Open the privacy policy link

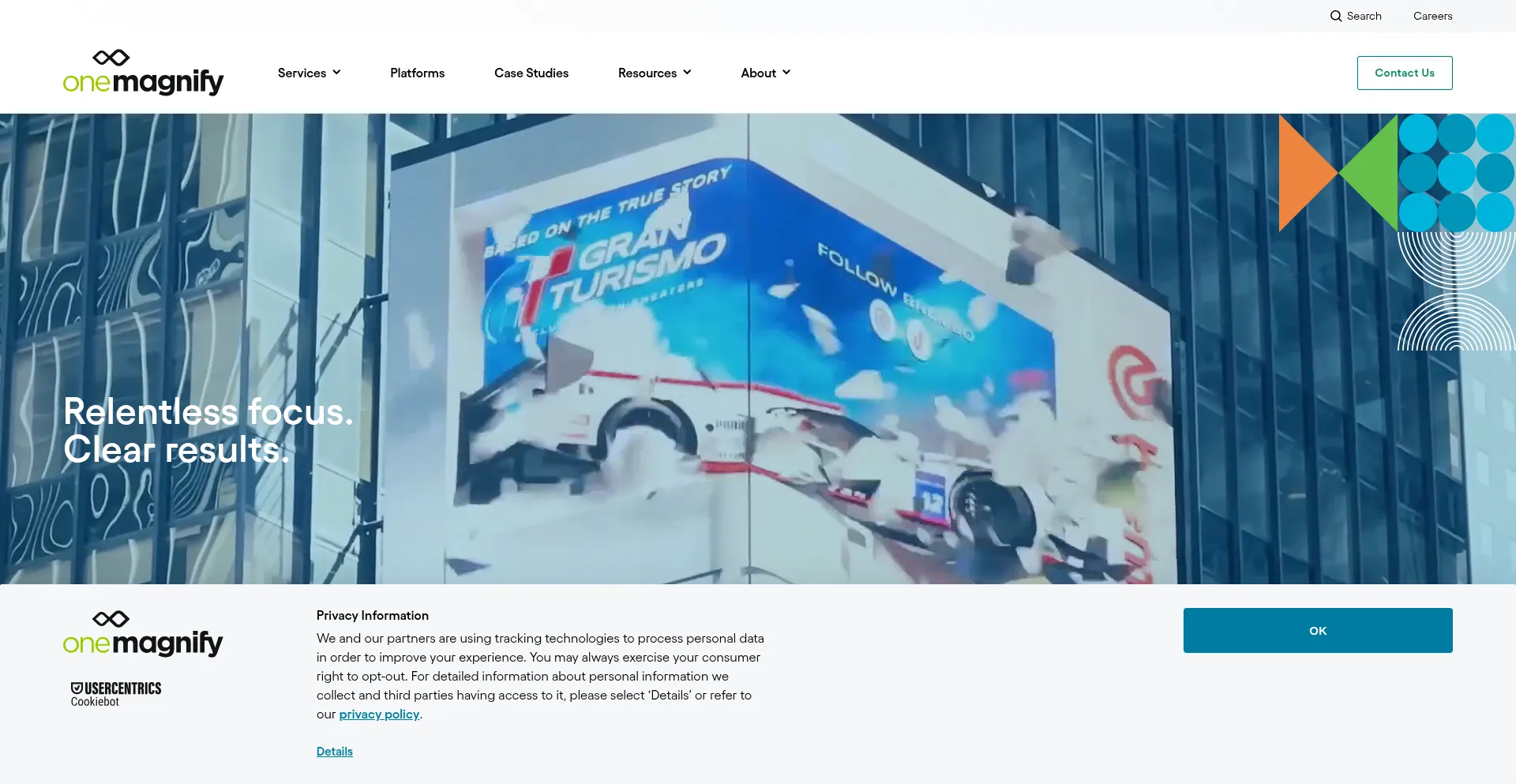coord(379,715)
